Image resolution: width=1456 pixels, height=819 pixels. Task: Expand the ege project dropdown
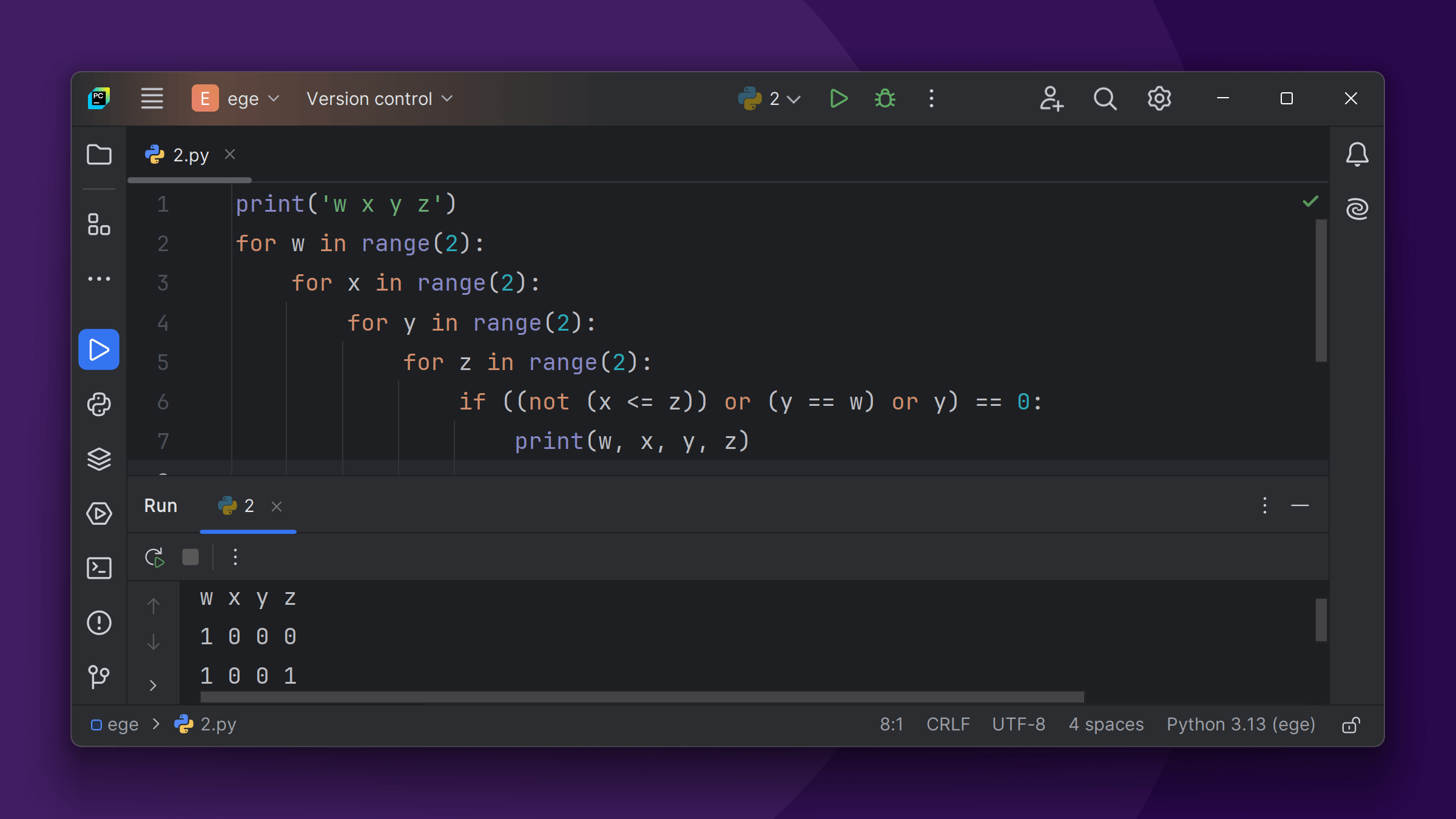[x=237, y=98]
